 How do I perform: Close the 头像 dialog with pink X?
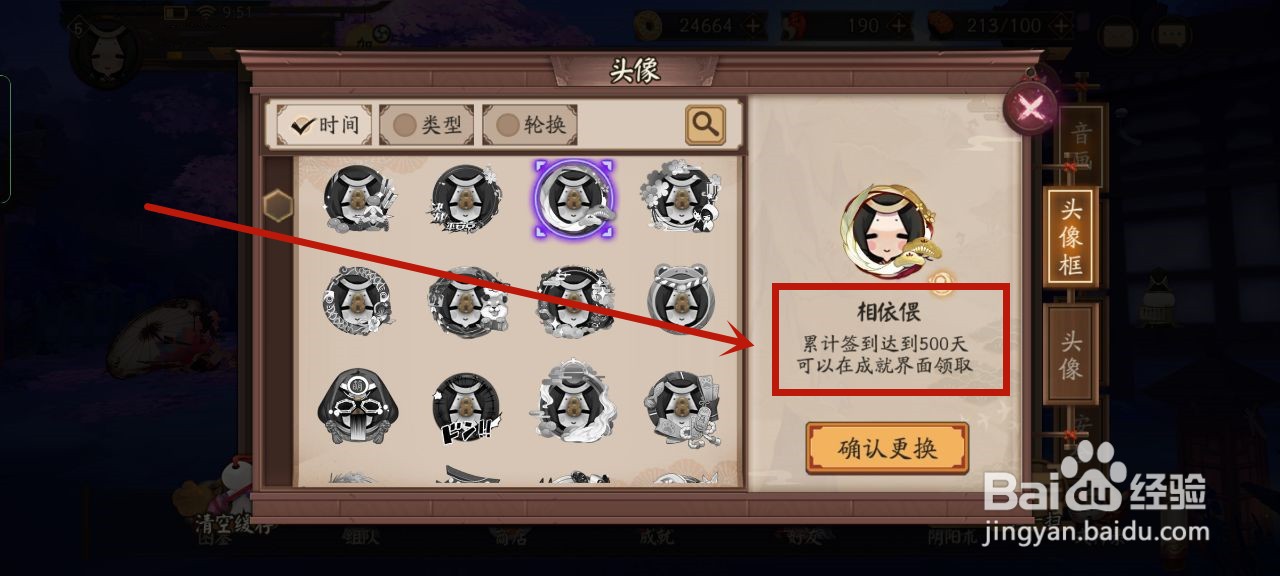tap(1031, 105)
